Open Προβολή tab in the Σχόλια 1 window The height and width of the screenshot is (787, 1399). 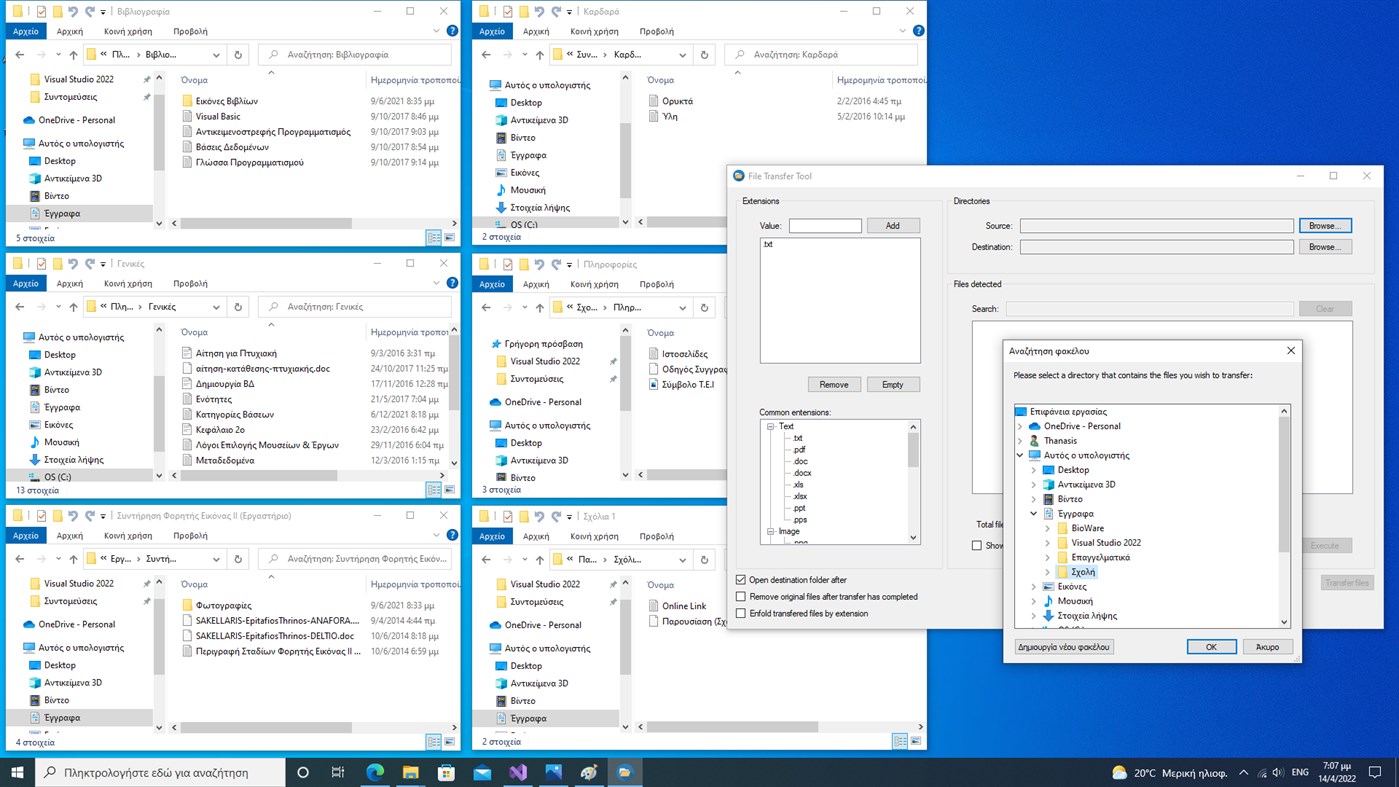[x=656, y=536]
